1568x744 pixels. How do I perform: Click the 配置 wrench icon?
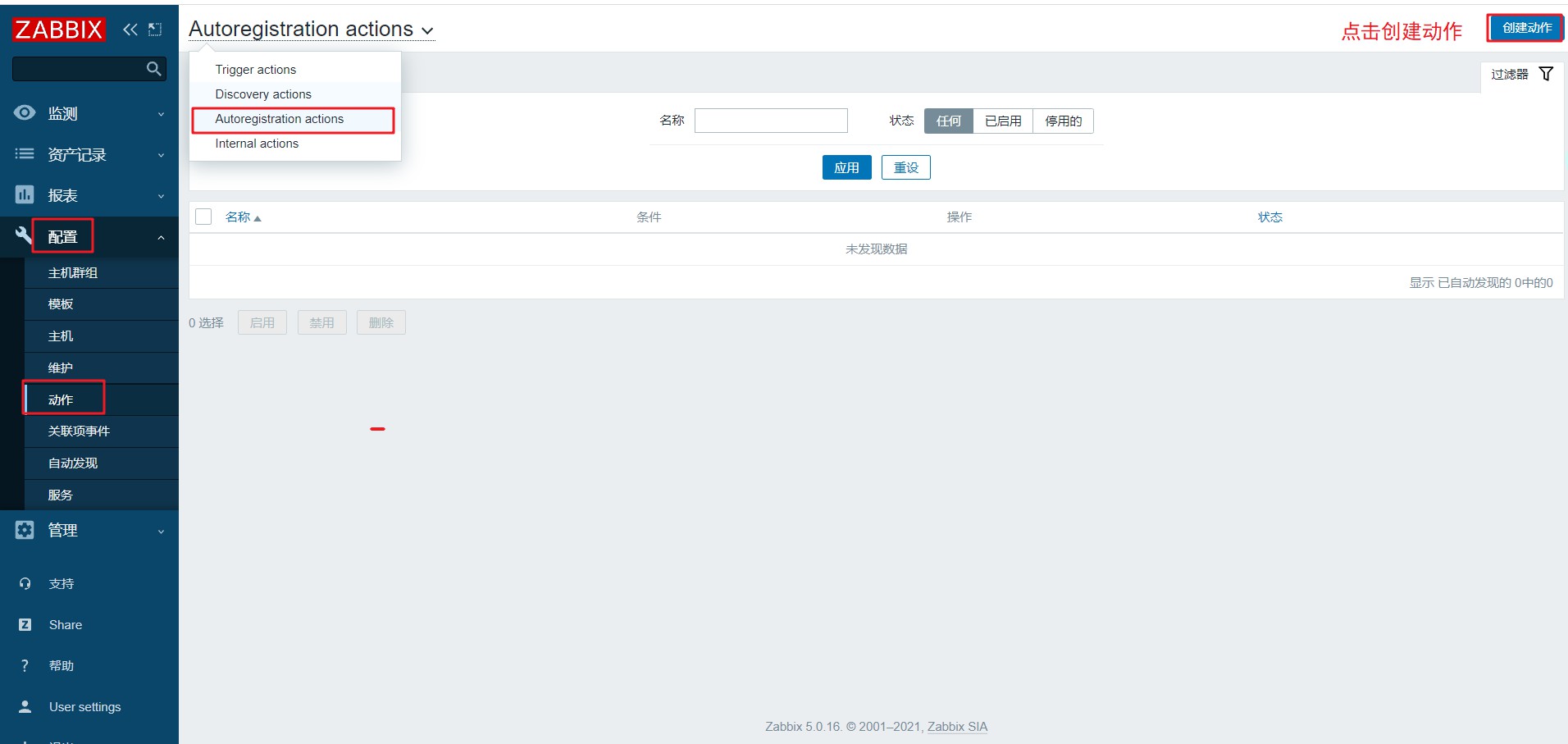pyautogui.click(x=24, y=236)
